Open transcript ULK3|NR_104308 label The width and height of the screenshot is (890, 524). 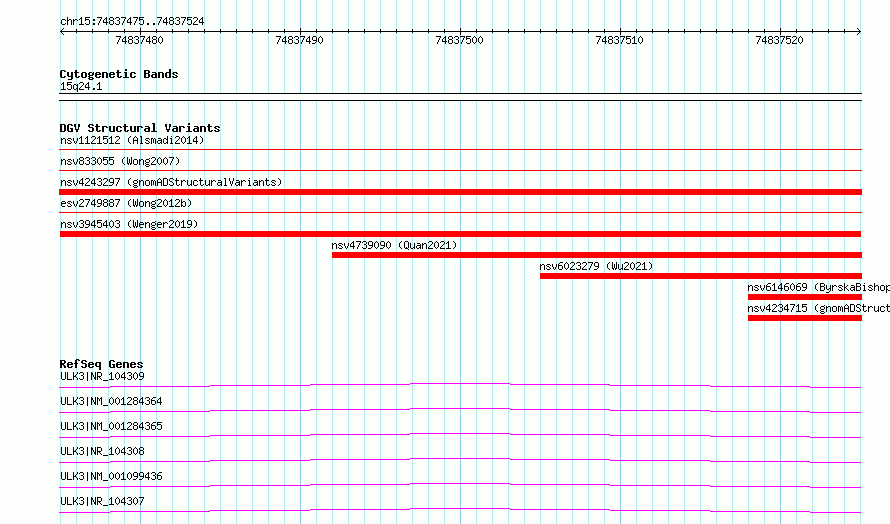[x=102, y=451]
